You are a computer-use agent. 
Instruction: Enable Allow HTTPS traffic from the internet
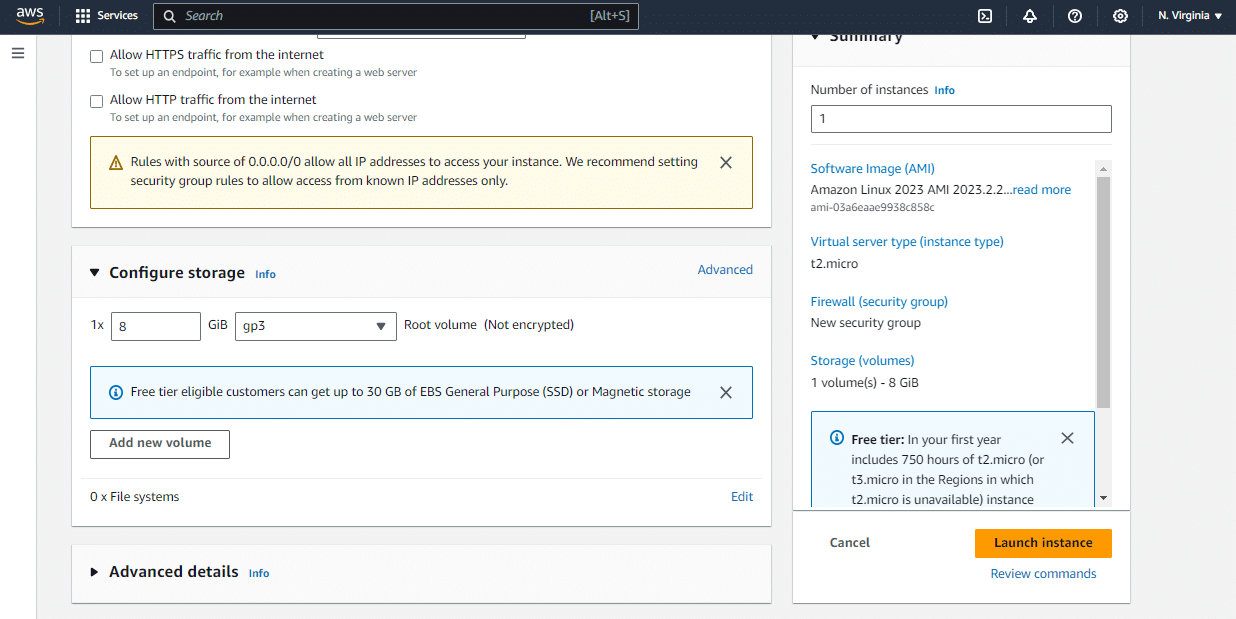coord(97,56)
